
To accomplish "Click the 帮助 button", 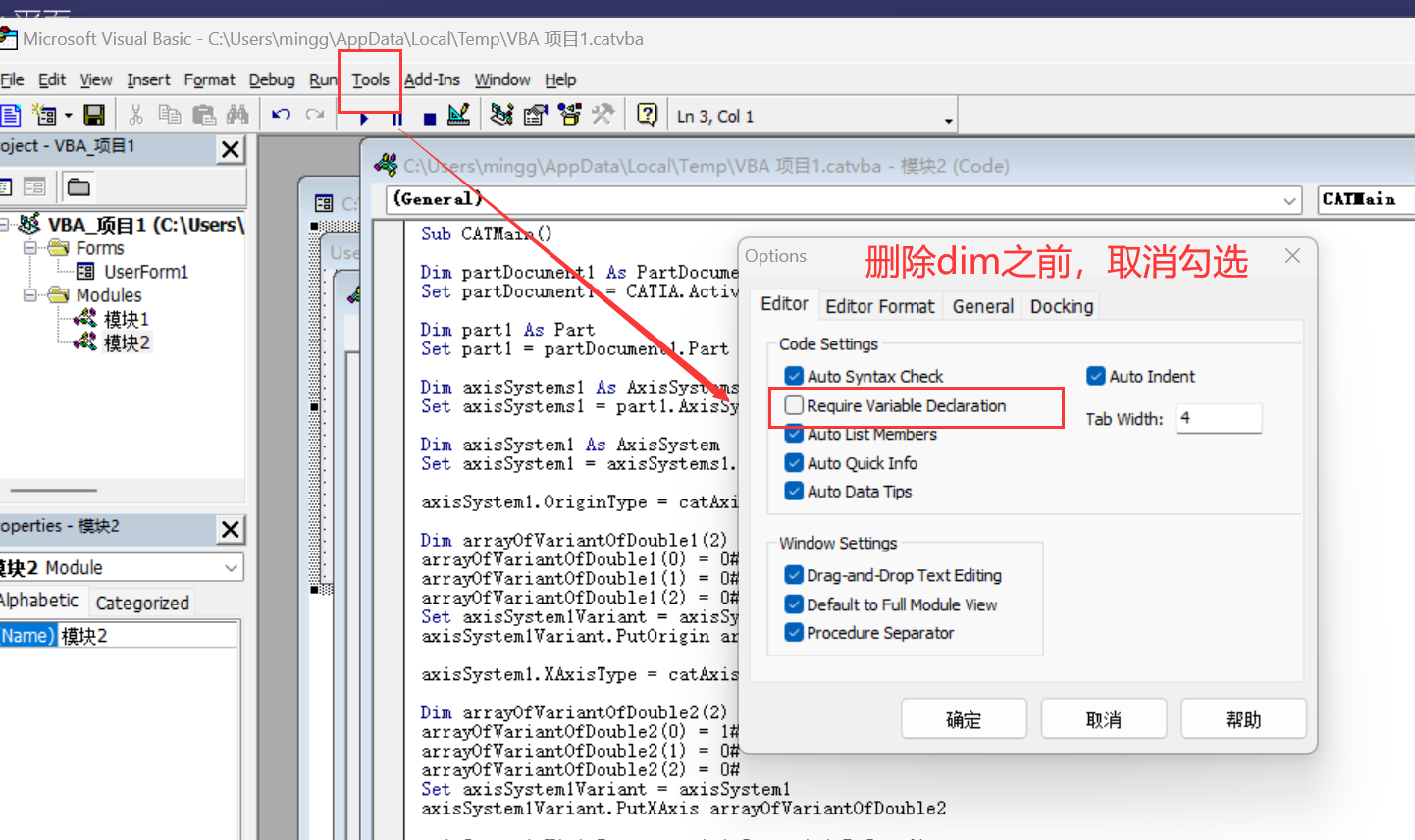I will click(1243, 719).
